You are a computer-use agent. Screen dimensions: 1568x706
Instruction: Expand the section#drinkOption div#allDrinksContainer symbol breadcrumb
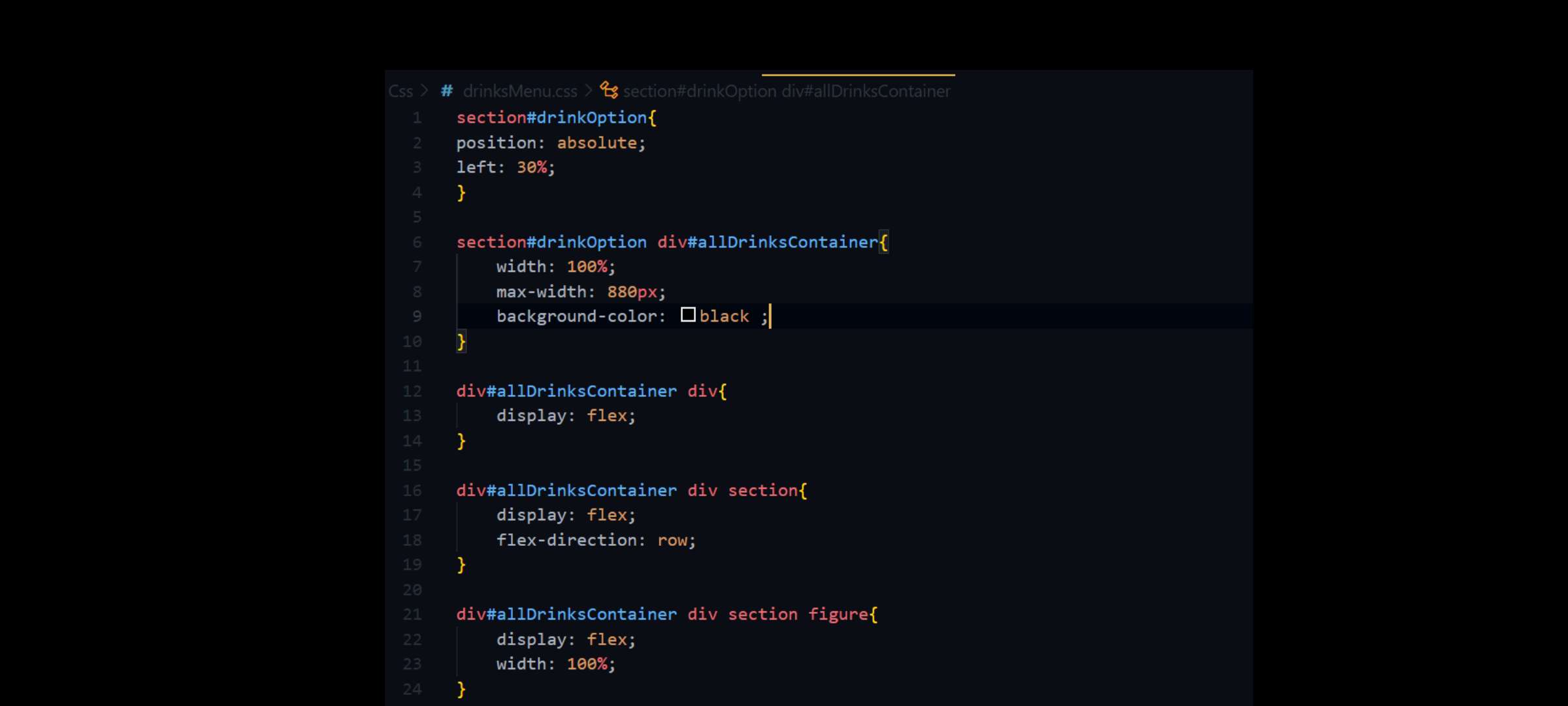[x=786, y=91]
